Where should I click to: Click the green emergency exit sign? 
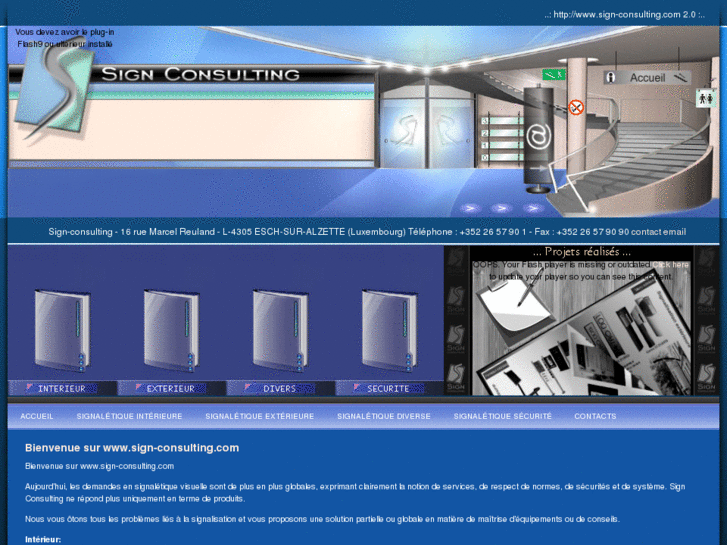pyautogui.click(x=554, y=74)
